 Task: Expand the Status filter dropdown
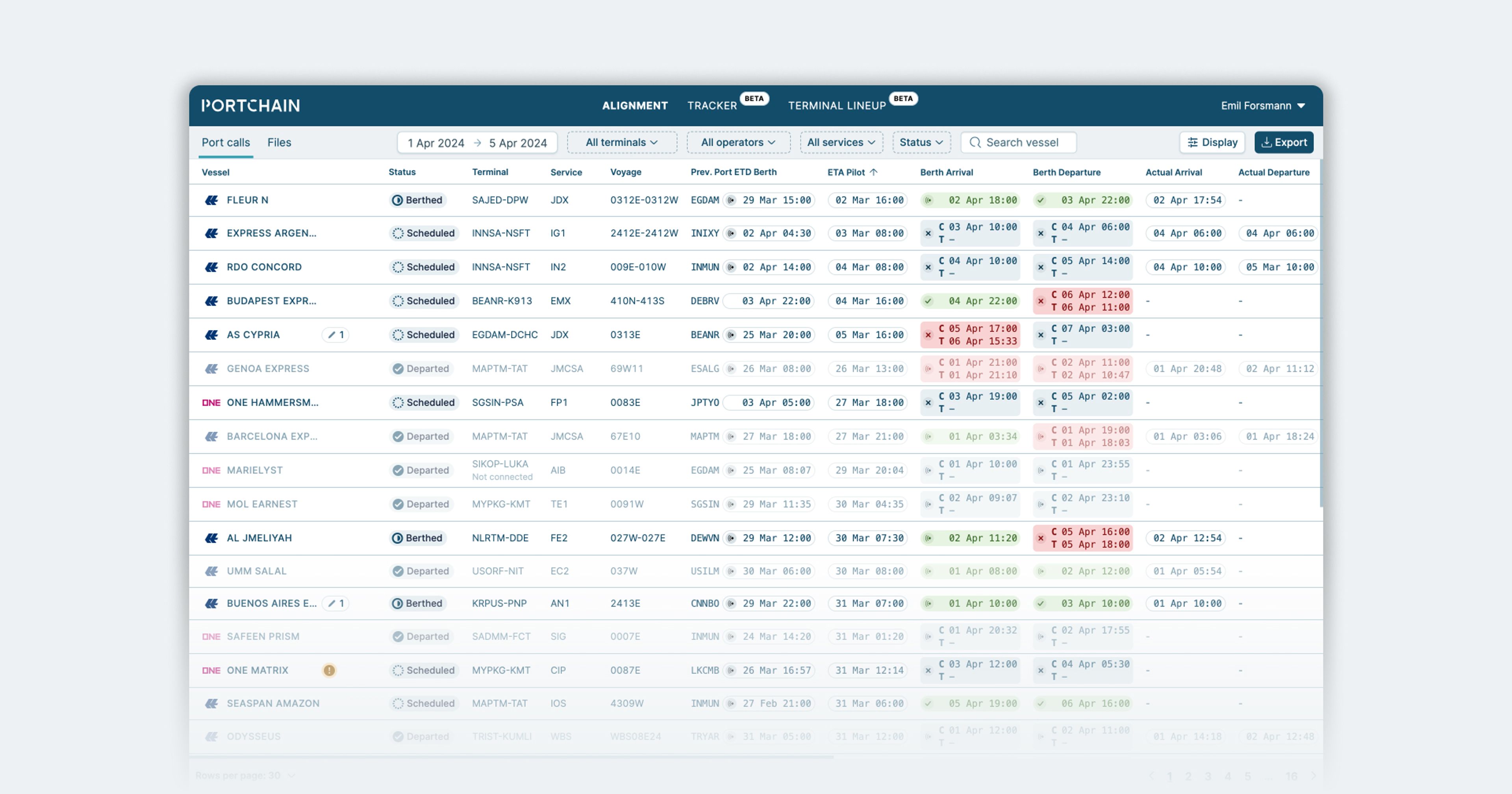pos(921,143)
